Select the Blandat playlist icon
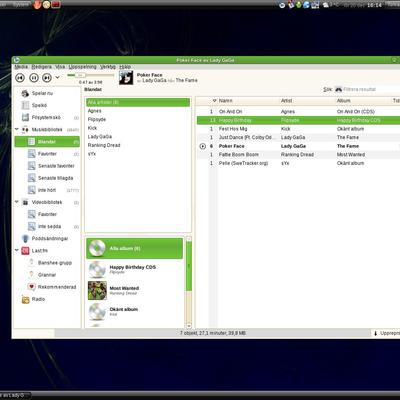The width and height of the screenshot is (400, 400). tap(31, 142)
